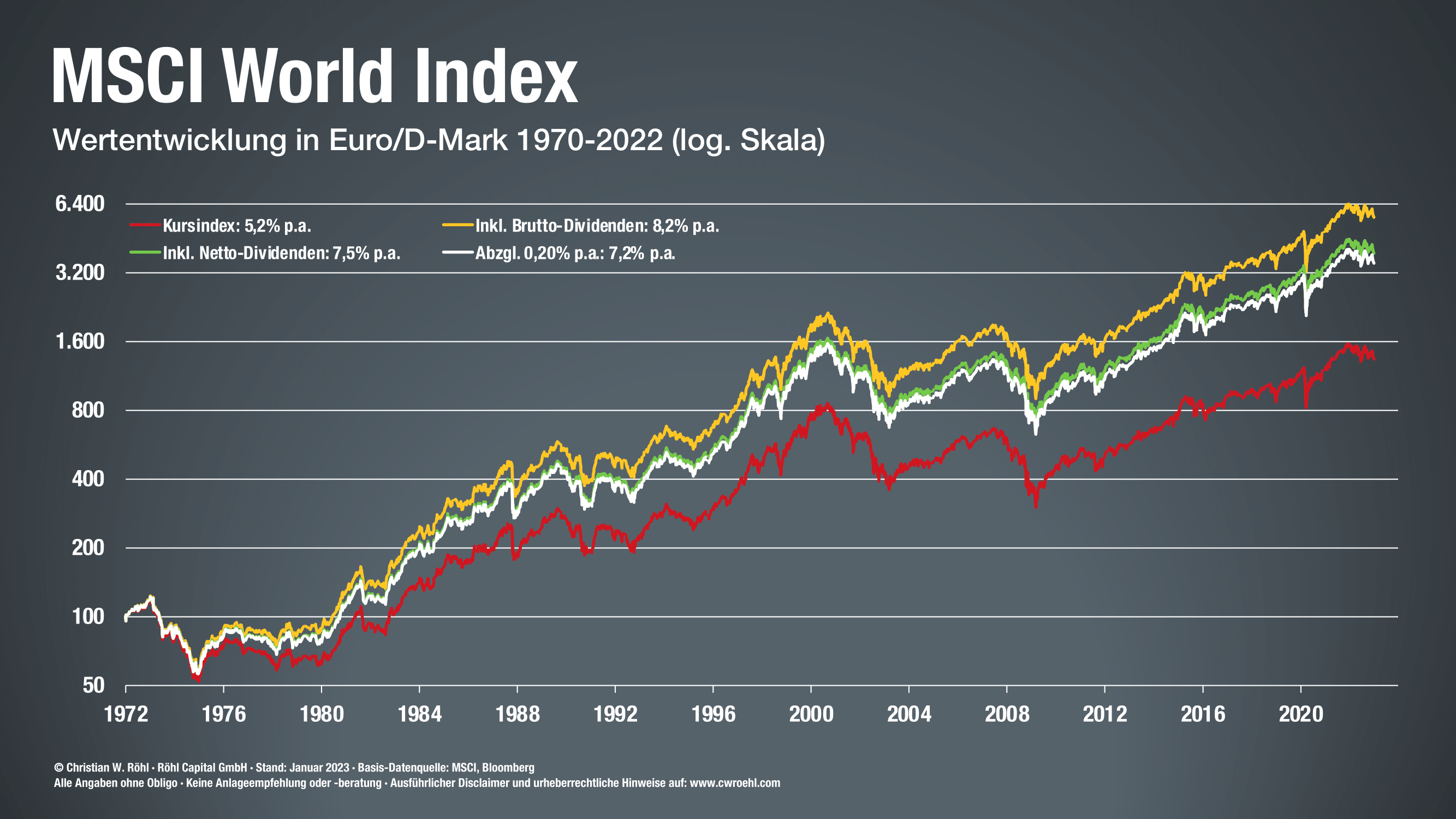1456x819 pixels.
Task: Click x-axis year label '1984'
Action: point(419,714)
